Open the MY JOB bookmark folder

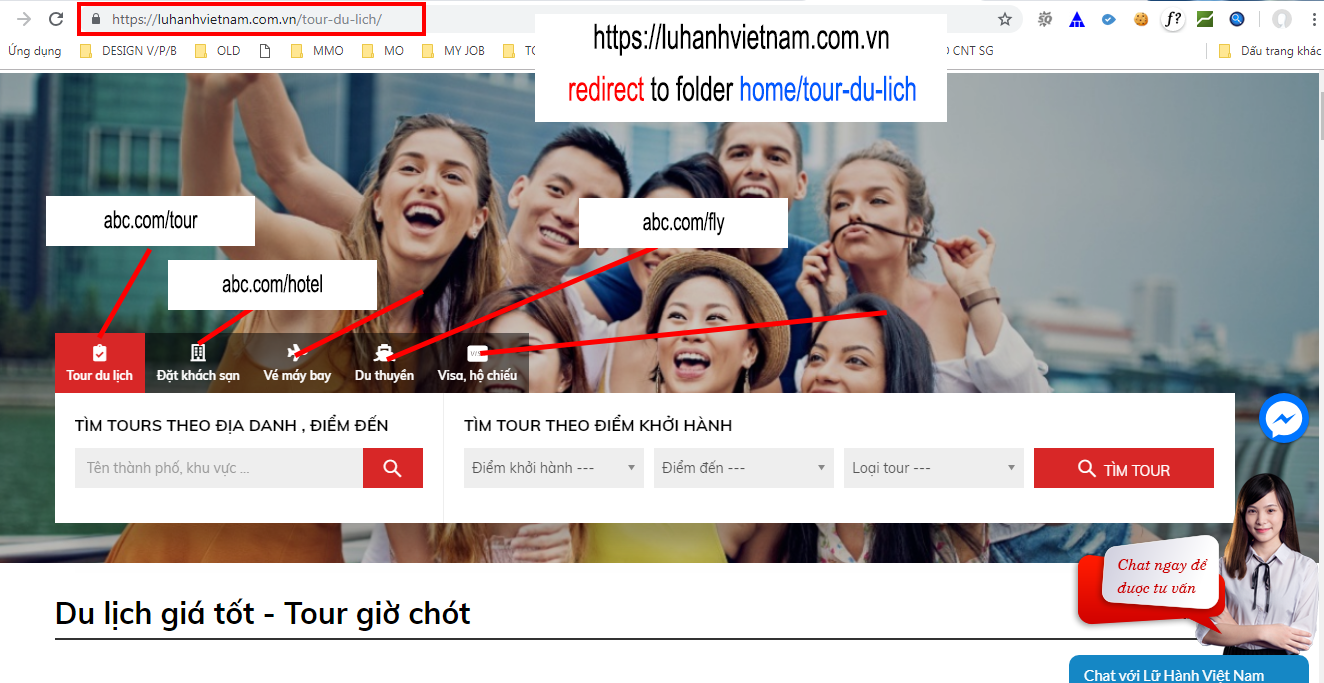coord(453,51)
